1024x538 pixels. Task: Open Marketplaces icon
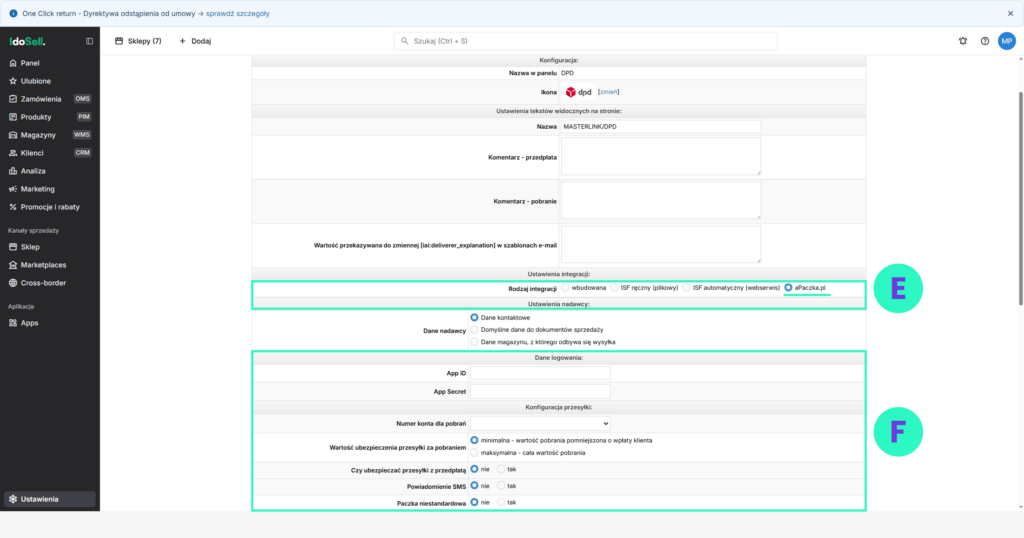click(x=13, y=265)
